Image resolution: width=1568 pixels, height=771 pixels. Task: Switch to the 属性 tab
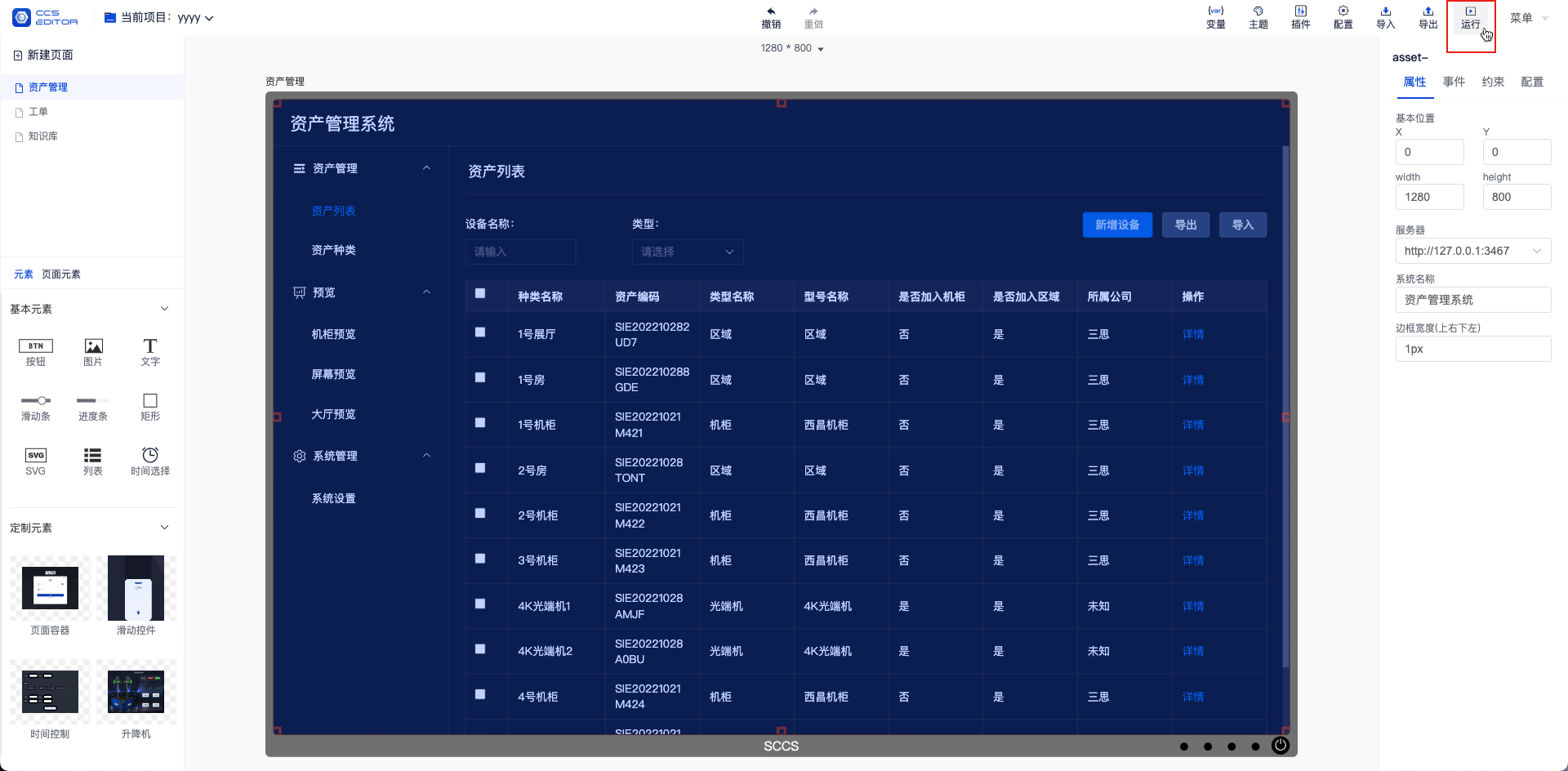pyautogui.click(x=1414, y=82)
